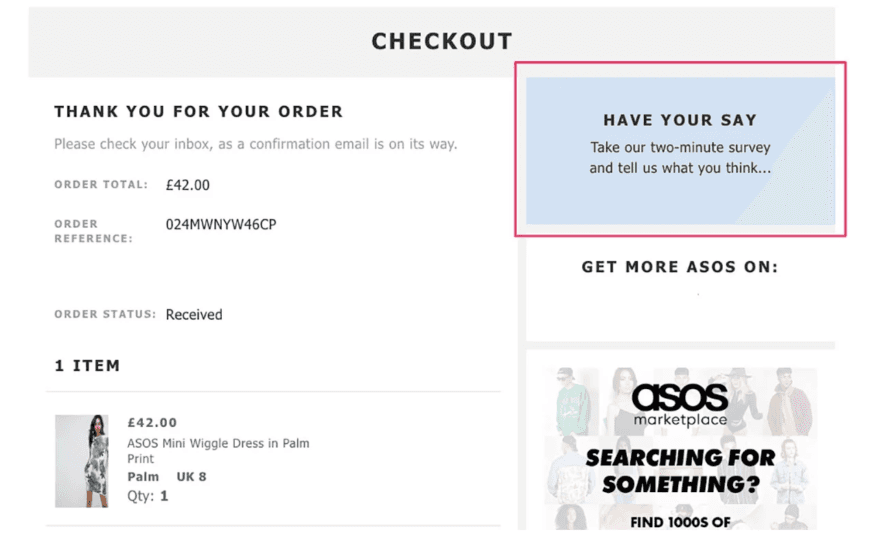880x556 pixels.
Task: Click the item price £42.00 above dress name
Action: (x=152, y=422)
